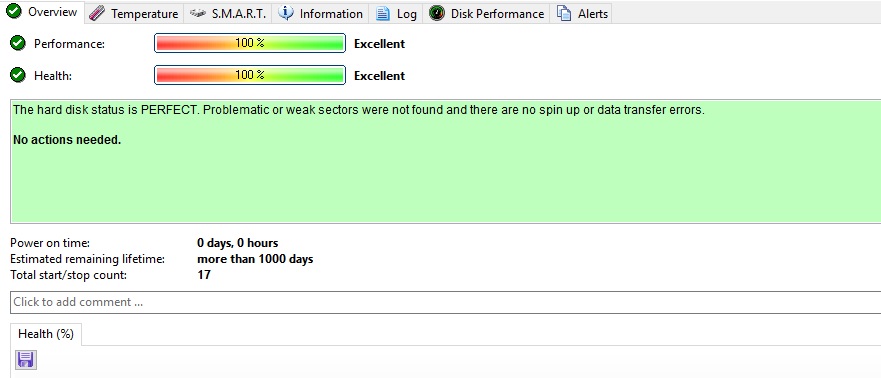Click the Health 100 % progress bar
The image size is (881, 378).
[249, 75]
